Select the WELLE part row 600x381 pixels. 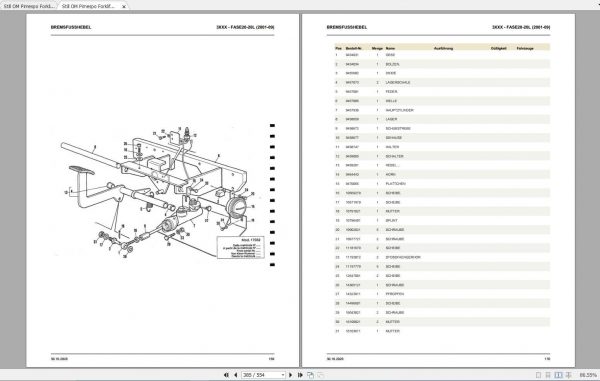[442, 101]
